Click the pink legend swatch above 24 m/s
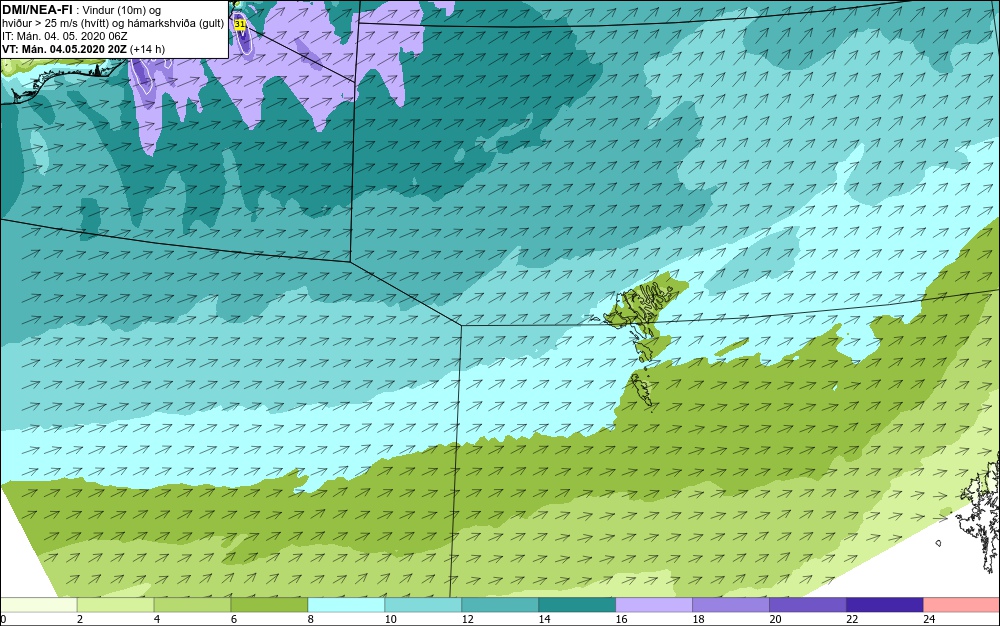1000x626 pixels. pos(962,605)
